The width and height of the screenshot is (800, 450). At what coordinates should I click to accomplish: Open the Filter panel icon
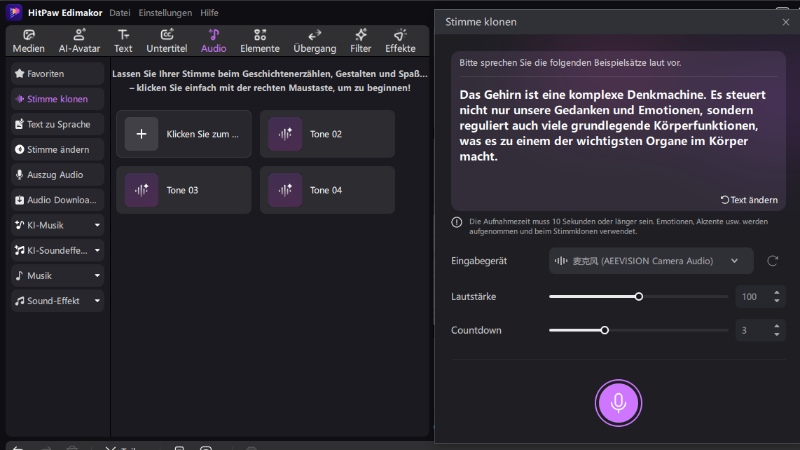361,40
